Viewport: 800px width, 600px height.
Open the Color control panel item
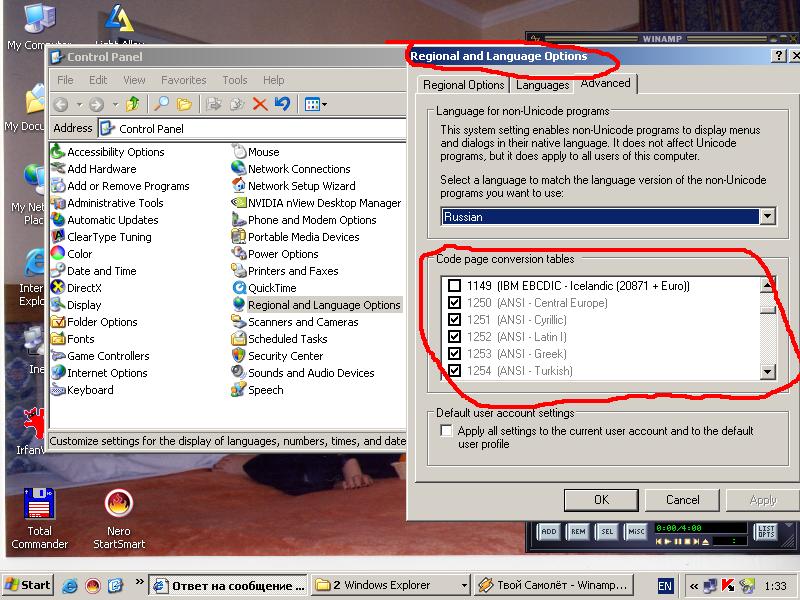pyautogui.click(x=72, y=254)
